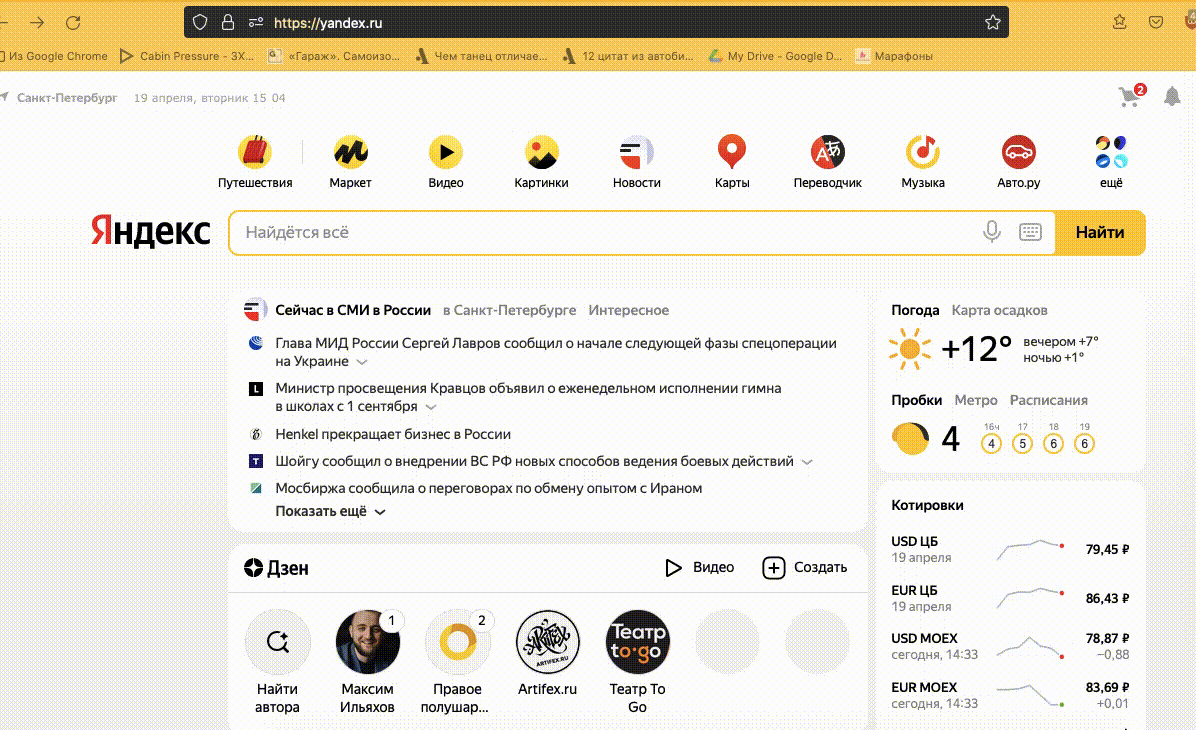This screenshot has height=730, width=1196.
Task: Click the notifications bell icon
Action: (1170, 97)
